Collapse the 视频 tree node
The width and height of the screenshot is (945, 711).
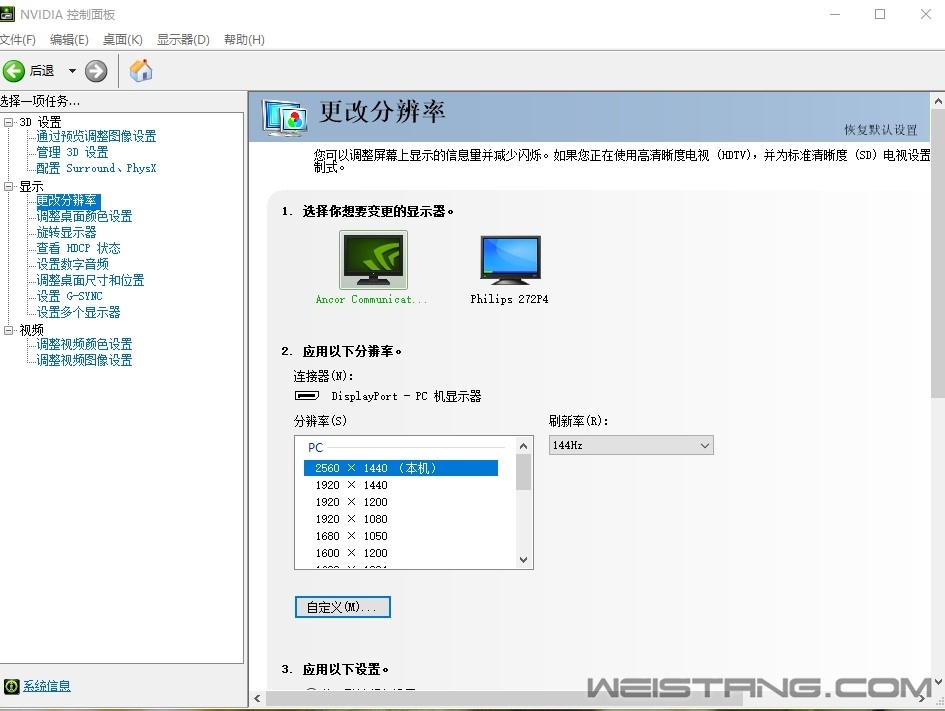(8, 330)
